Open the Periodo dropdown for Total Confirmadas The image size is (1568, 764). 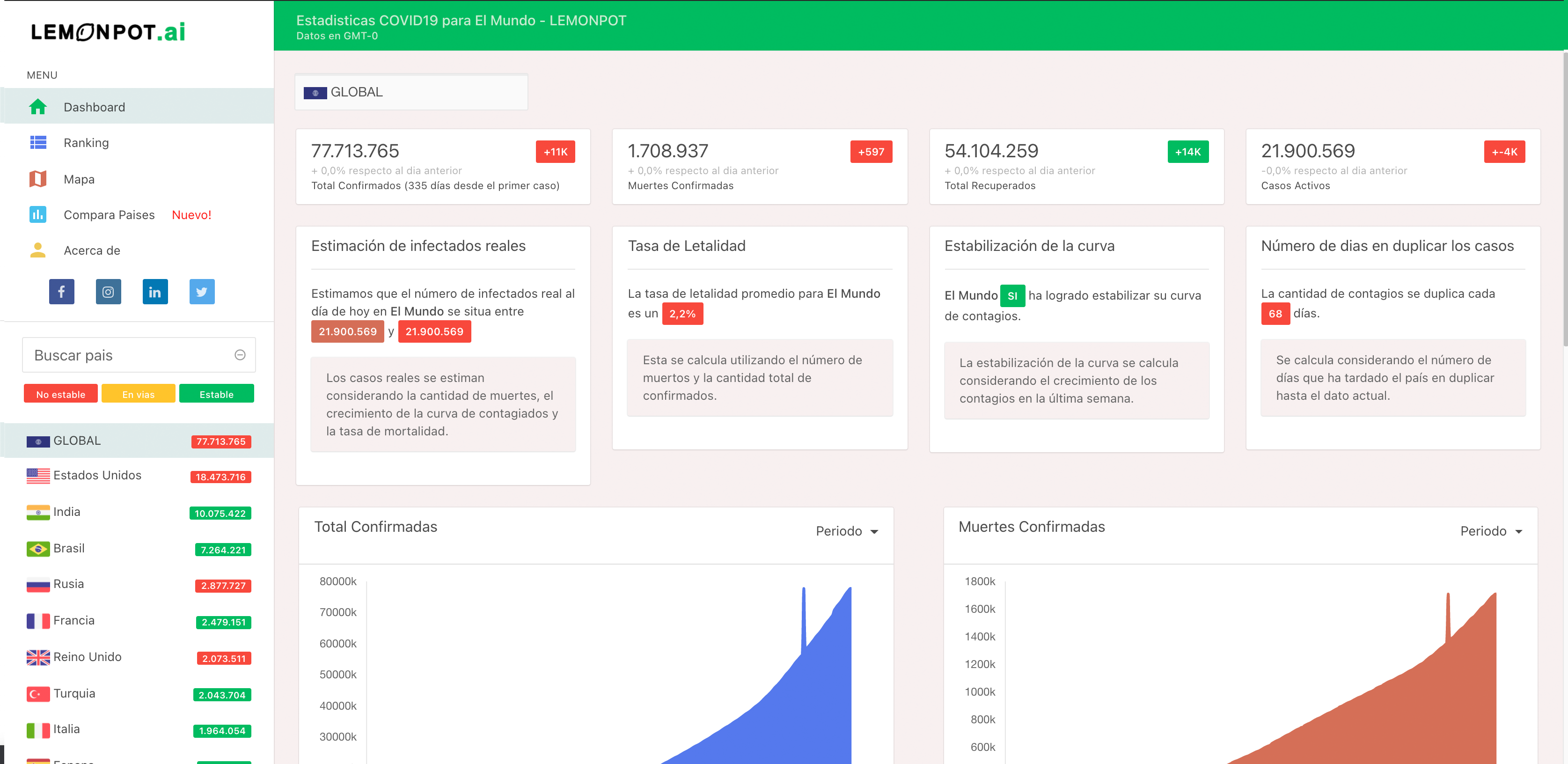pos(847,531)
